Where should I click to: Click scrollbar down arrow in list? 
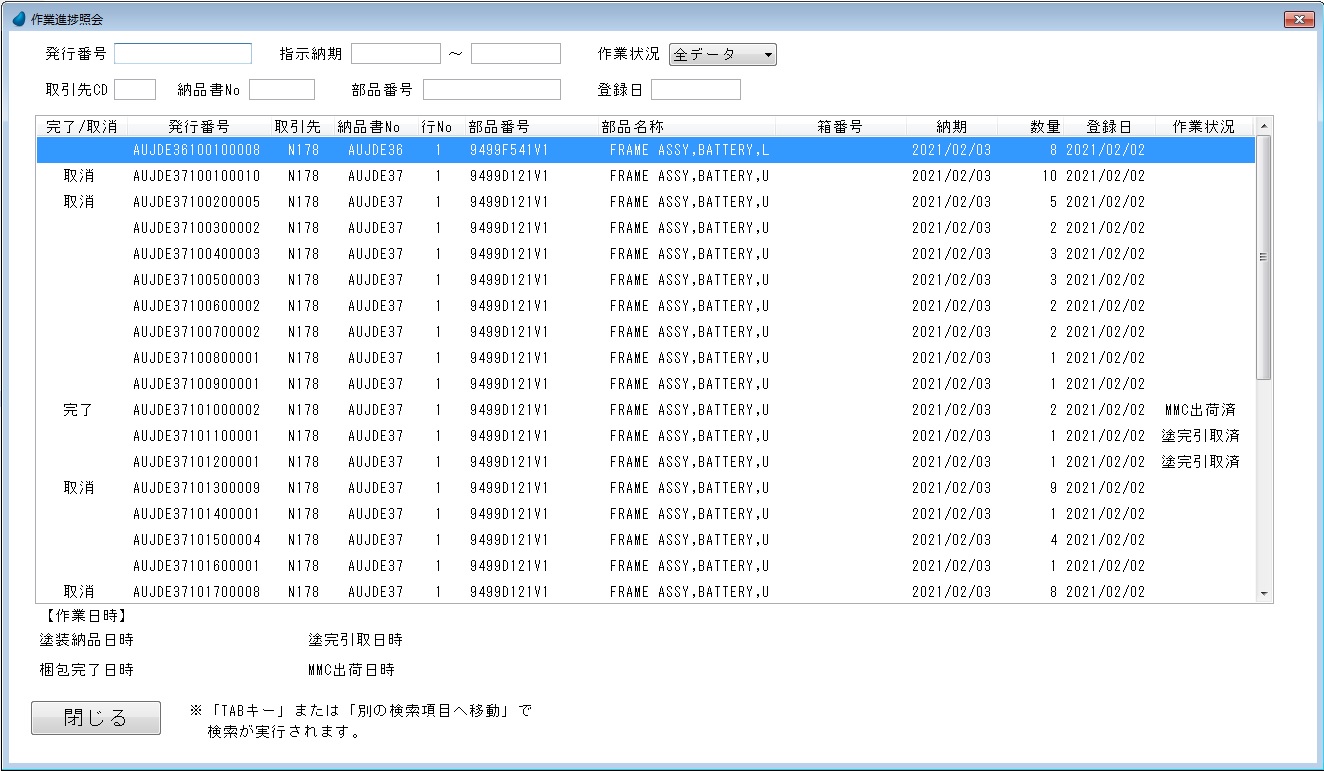coord(1264,594)
